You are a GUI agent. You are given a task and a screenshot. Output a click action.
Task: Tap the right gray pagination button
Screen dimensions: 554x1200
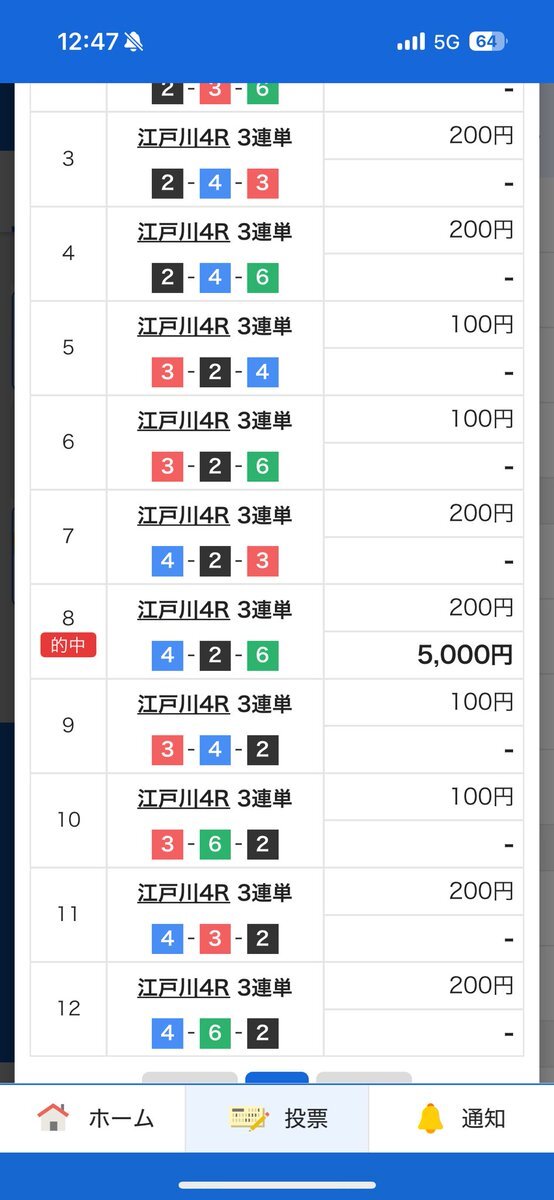tap(364, 1078)
